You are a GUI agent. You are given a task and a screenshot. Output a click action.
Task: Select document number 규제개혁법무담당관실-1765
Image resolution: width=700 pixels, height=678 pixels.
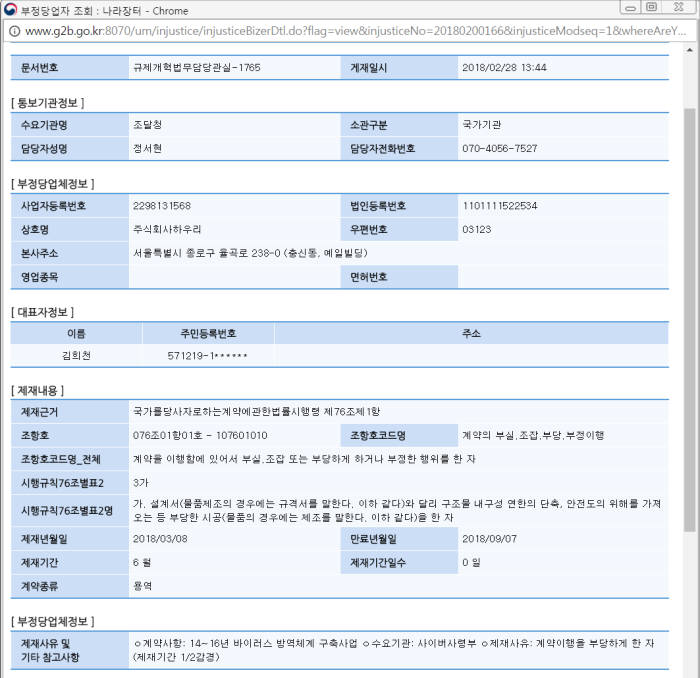tap(196, 67)
